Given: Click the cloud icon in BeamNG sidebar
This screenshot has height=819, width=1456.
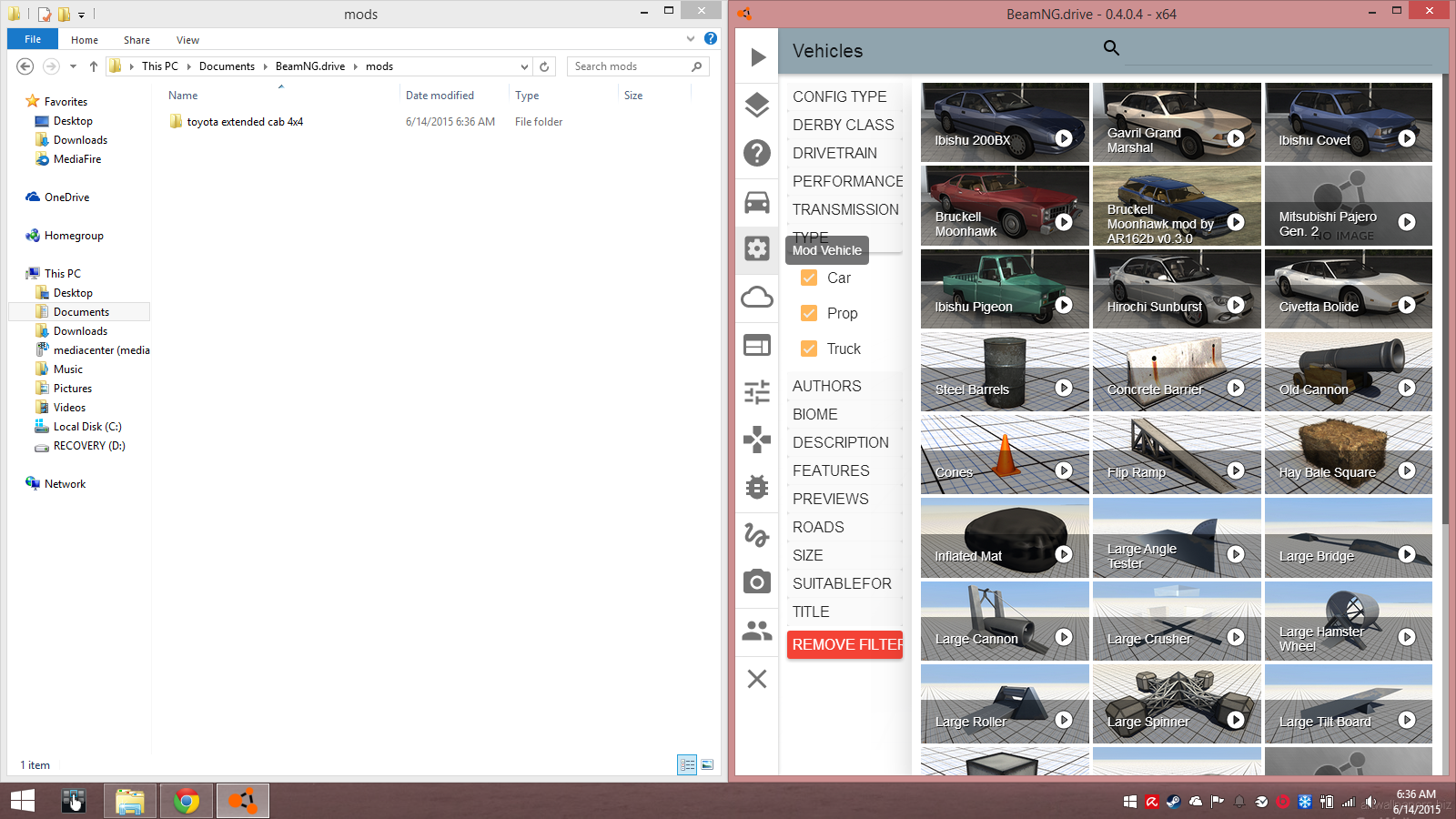Looking at the screenshot, I should (757, 297).
